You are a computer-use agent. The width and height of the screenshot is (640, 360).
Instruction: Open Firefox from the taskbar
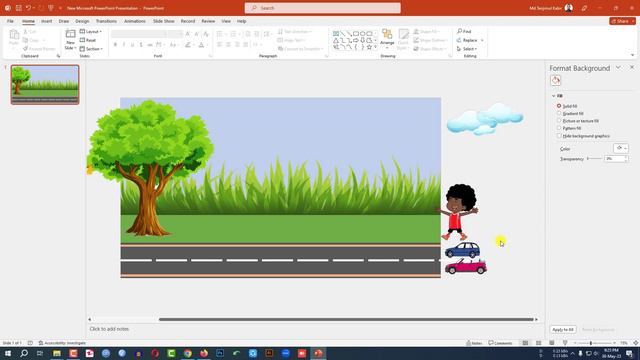coord(204,353)
